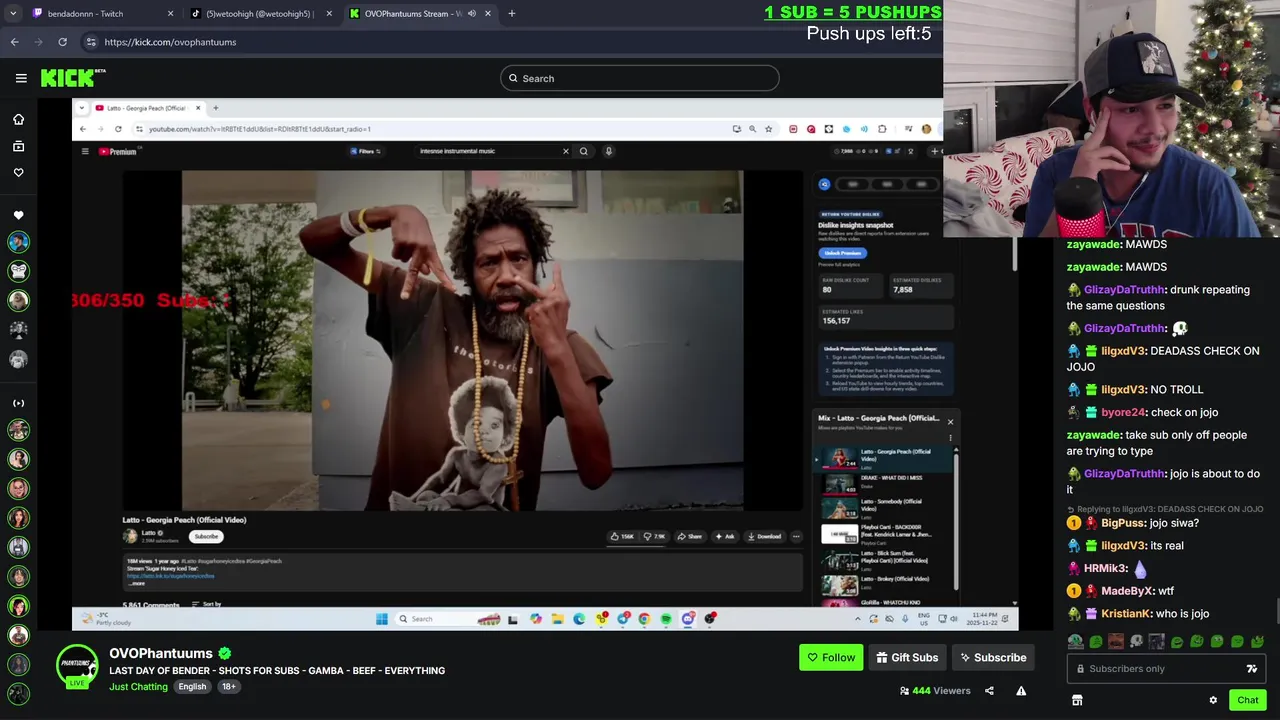Open Discord from streamed taskbar
The width and height of the screenshot is (1280, 720).
pyautogui.click(x=688, y=619)
